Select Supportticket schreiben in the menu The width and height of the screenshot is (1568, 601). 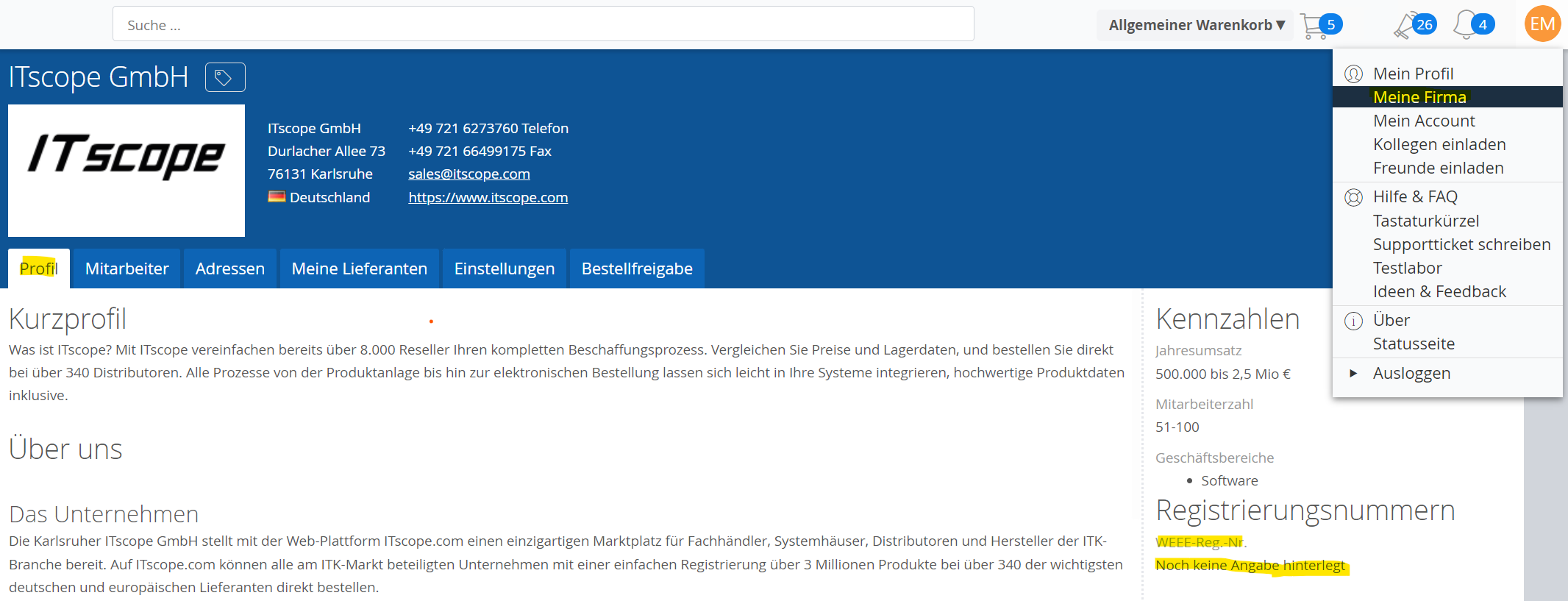(x=1461, y=244)
